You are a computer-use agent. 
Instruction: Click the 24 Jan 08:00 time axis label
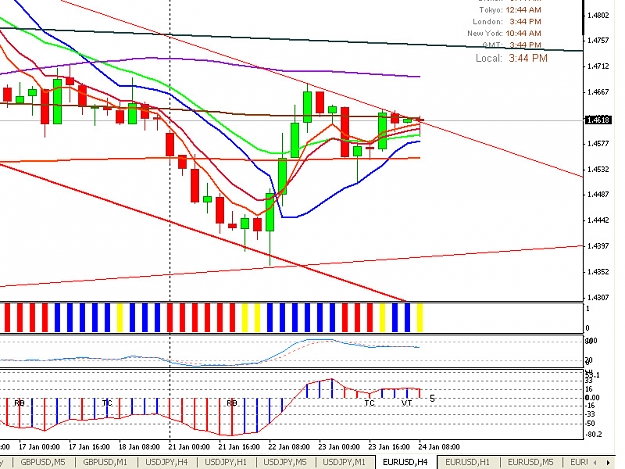439,447
